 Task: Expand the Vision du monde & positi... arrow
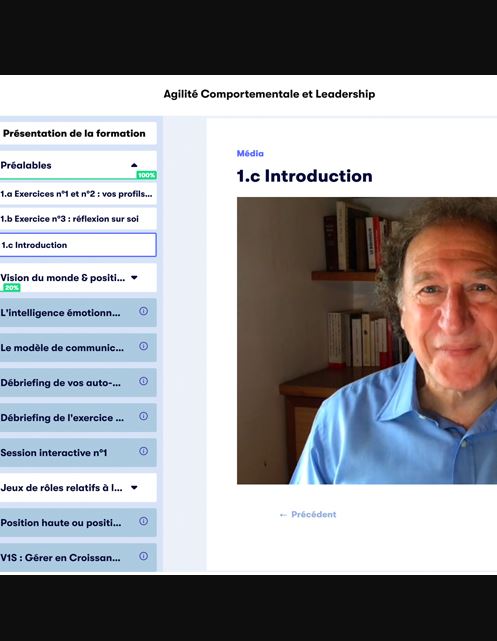click(134, 278)
